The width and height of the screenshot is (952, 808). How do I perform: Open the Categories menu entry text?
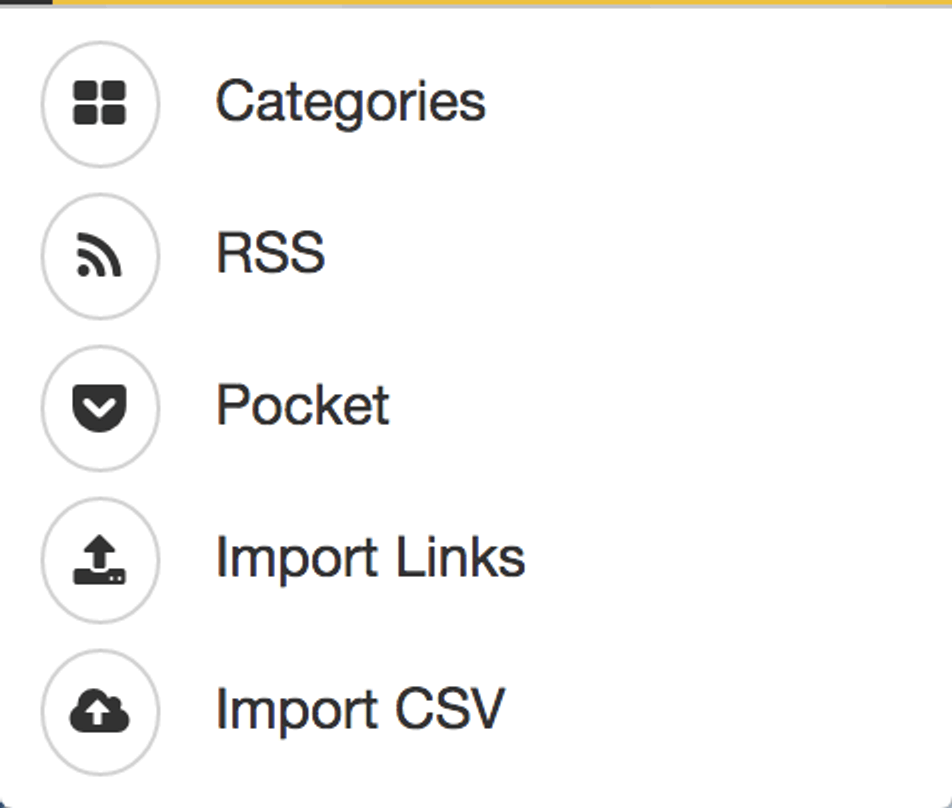(351, 103)
